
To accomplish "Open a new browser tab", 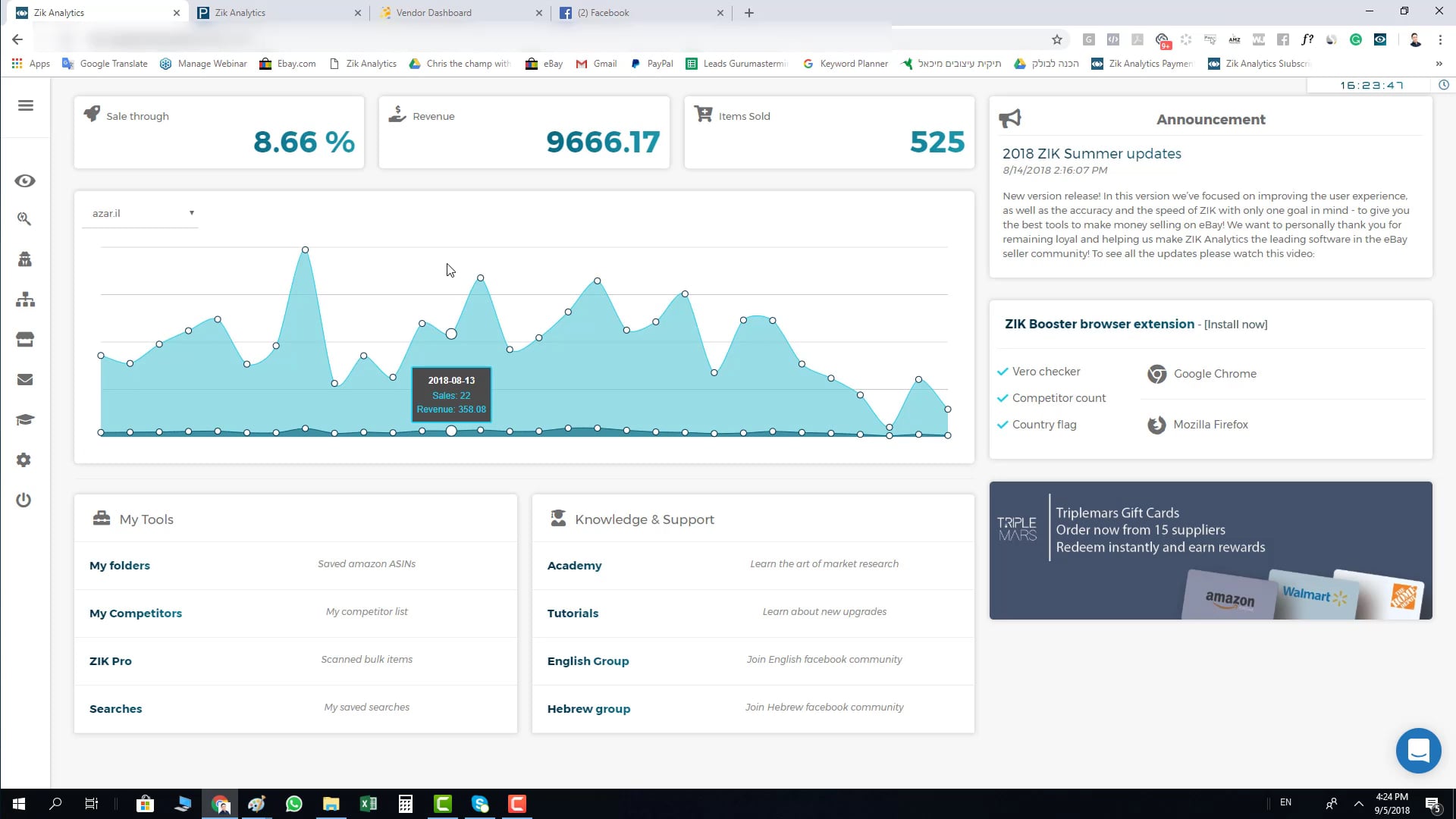I will click(x=749, y=13).
